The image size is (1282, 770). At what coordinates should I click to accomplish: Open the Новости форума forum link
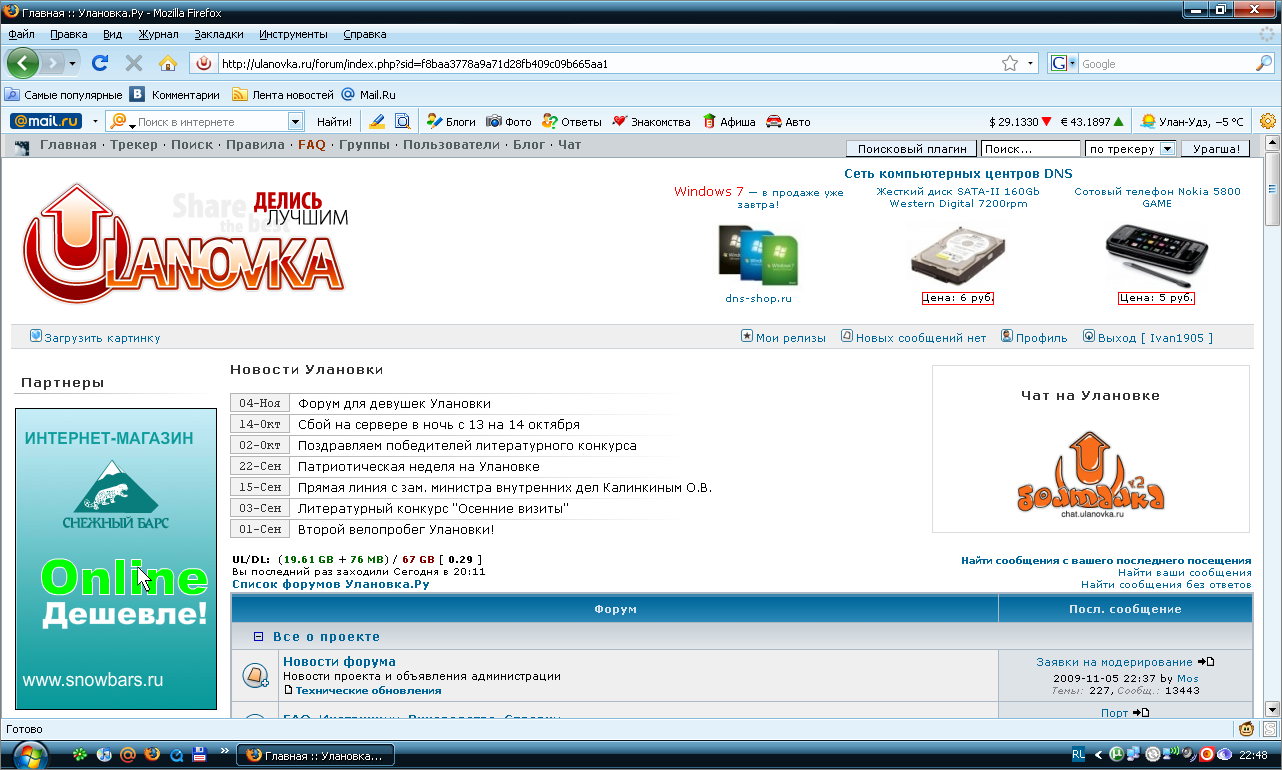(x=339, y=661)
